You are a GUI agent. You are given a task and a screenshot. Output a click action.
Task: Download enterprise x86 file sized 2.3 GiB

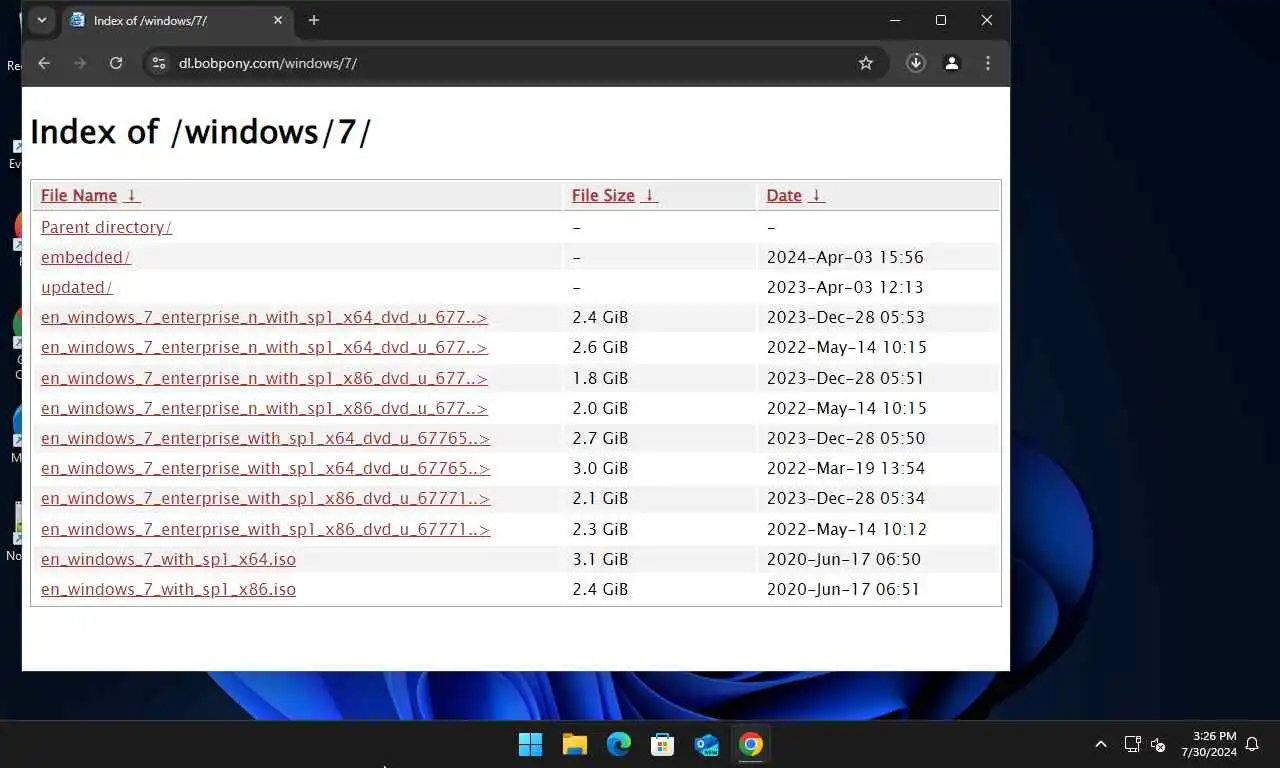tap(265, 529)
